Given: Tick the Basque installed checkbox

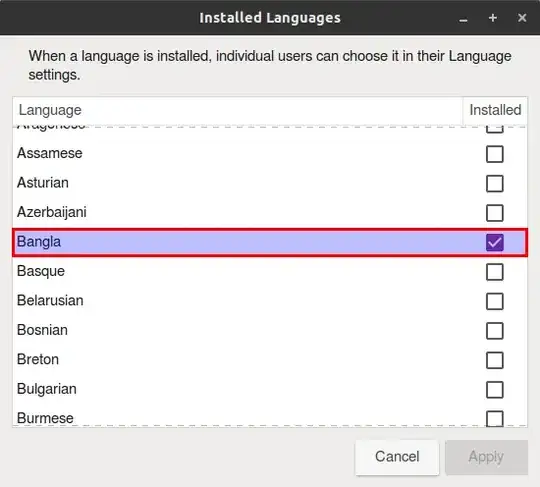Looking at the screenshot, I should point(495,272).
